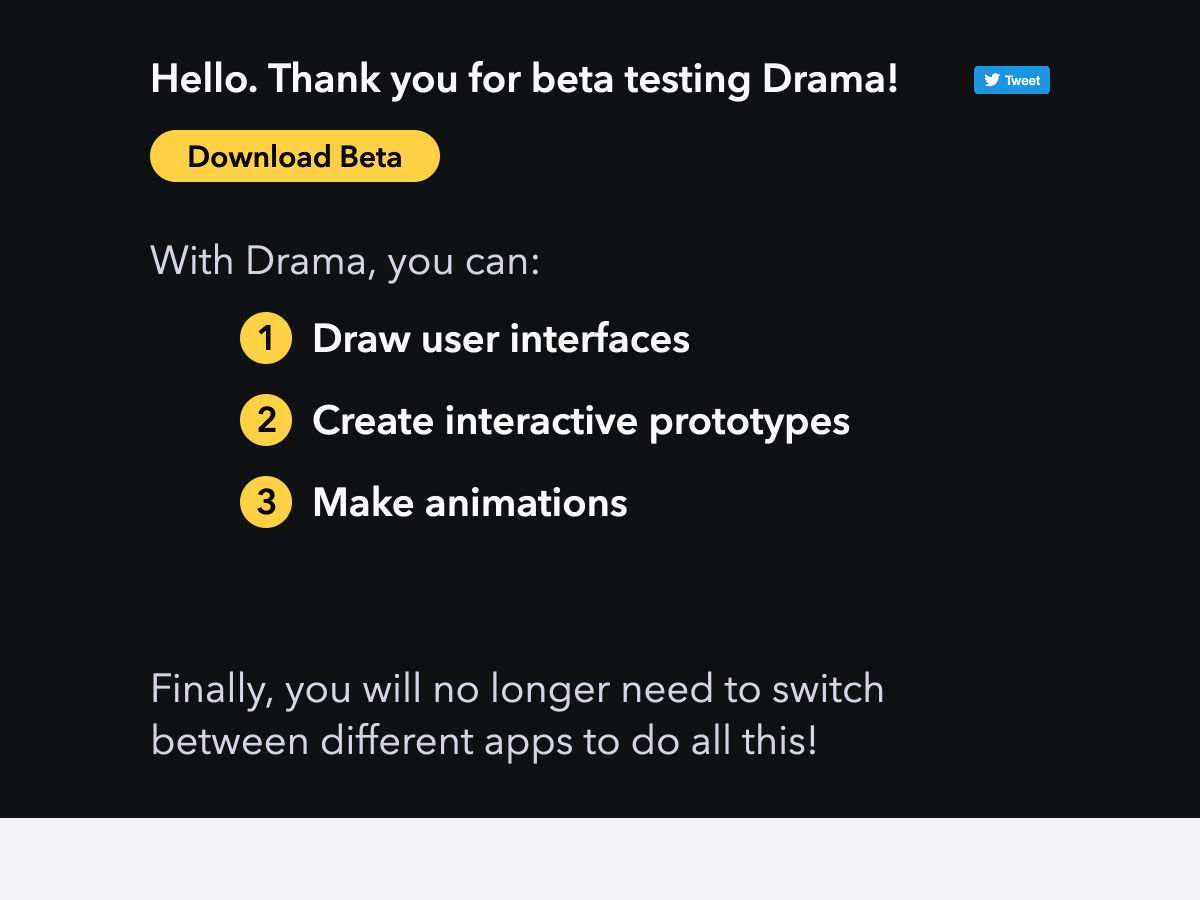This screenshot has height=900, width=1200.
Task: Click the word "Drama!" in the heading
Action: pyautogui.click(x=830, y=79)
